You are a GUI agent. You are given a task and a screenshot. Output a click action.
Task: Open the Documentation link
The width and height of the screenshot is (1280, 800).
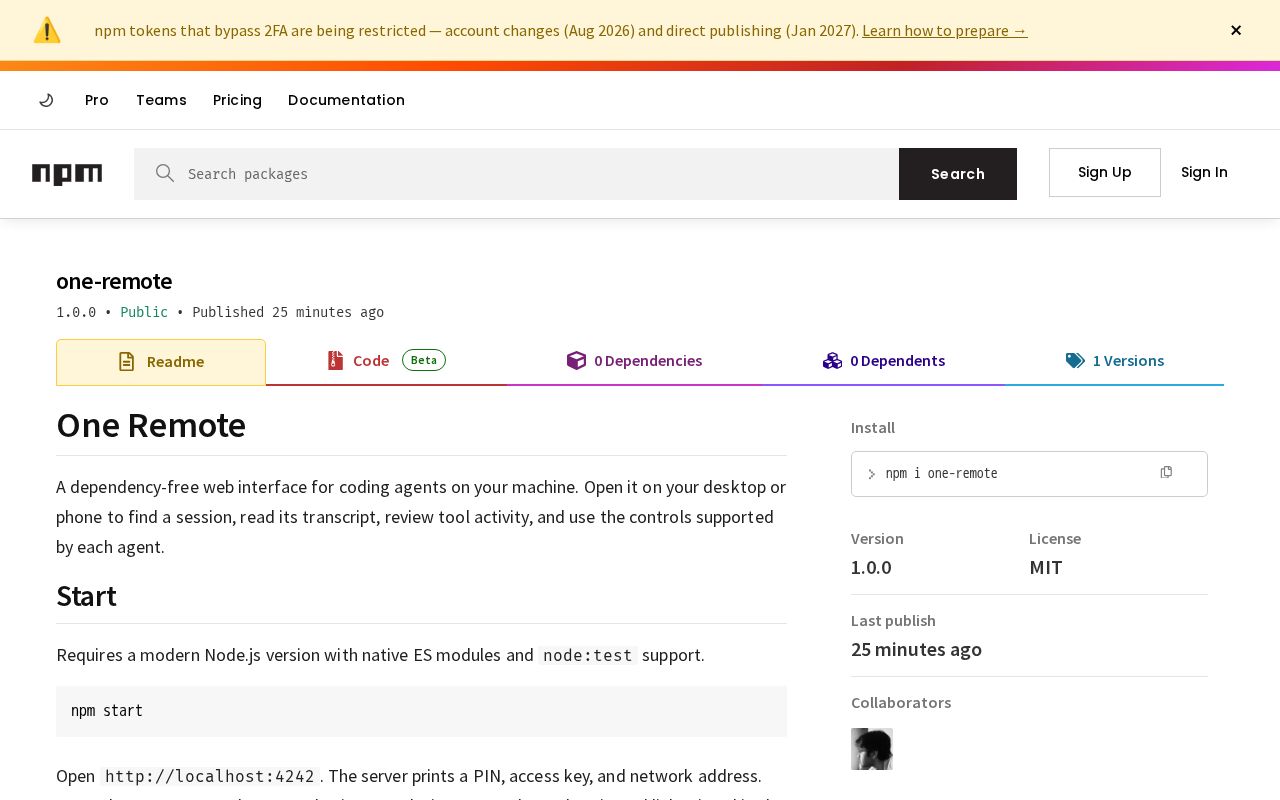346,100
